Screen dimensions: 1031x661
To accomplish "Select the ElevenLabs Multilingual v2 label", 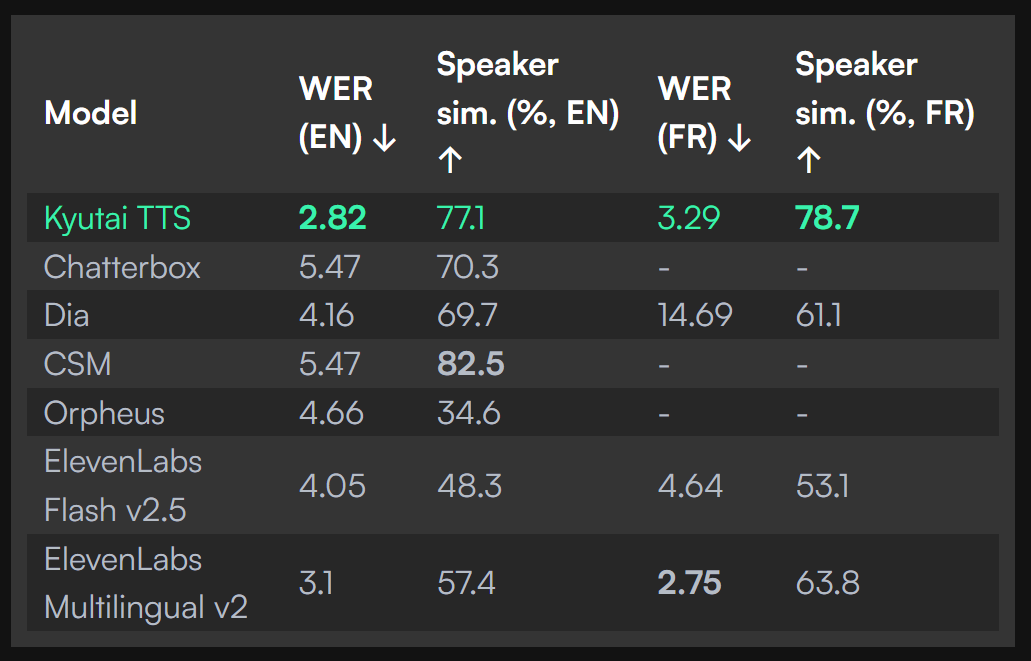I will coord(146,583).
